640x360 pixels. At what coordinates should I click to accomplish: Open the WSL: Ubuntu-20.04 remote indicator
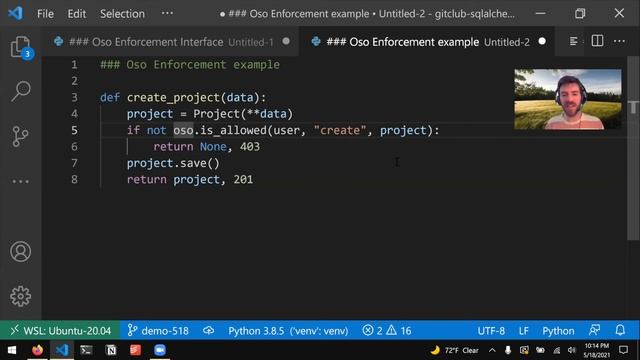(x=60, y=330)
